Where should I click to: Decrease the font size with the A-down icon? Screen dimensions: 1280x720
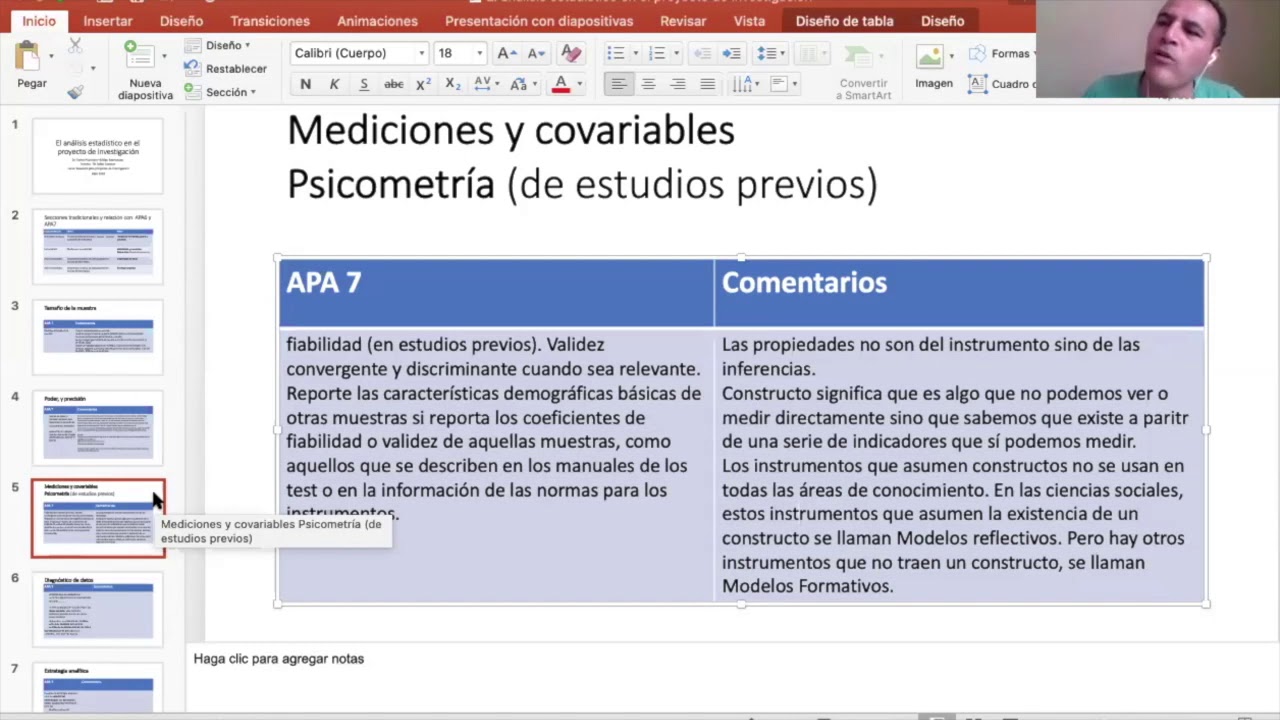[536, 53]
